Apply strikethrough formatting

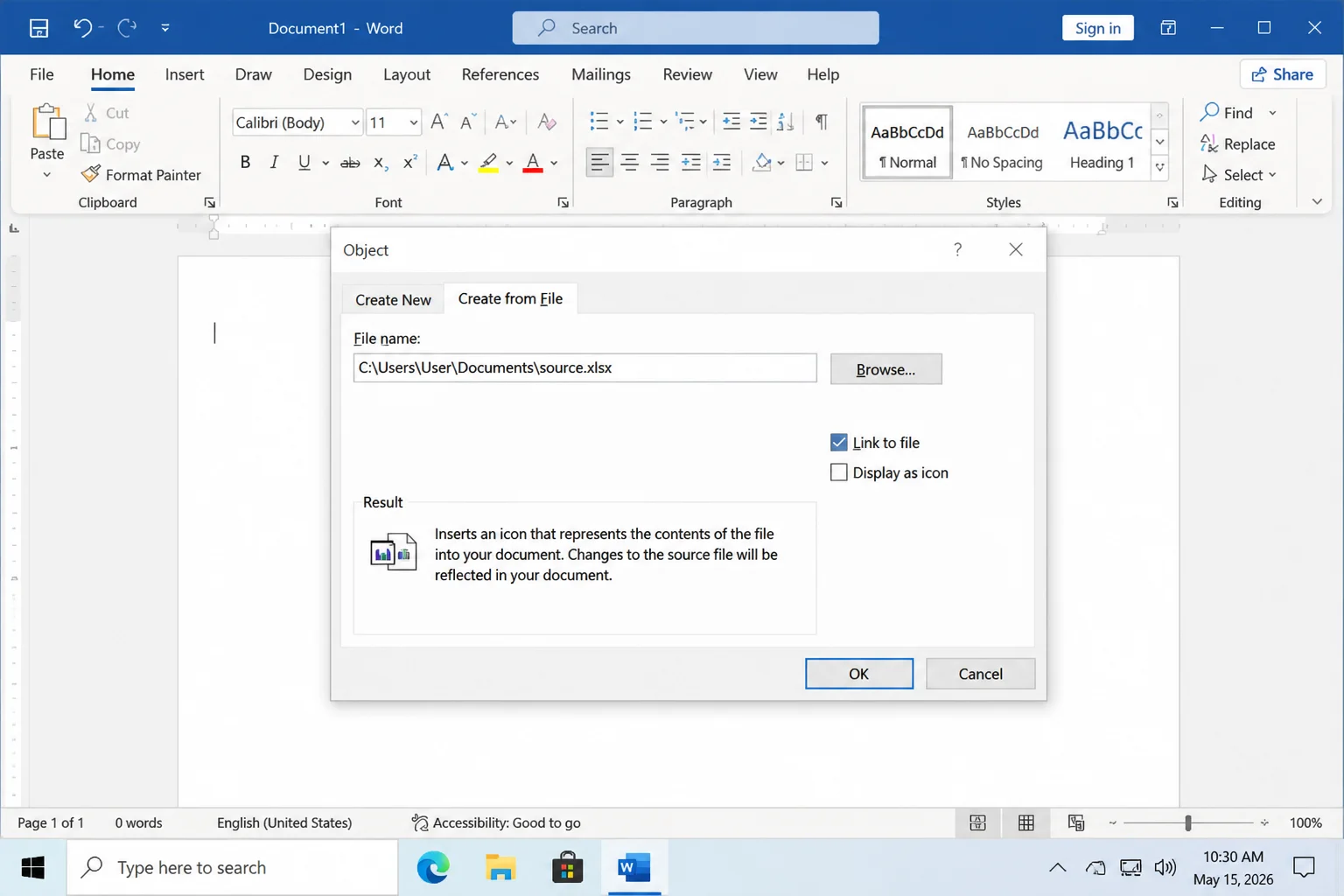[350, 163]
